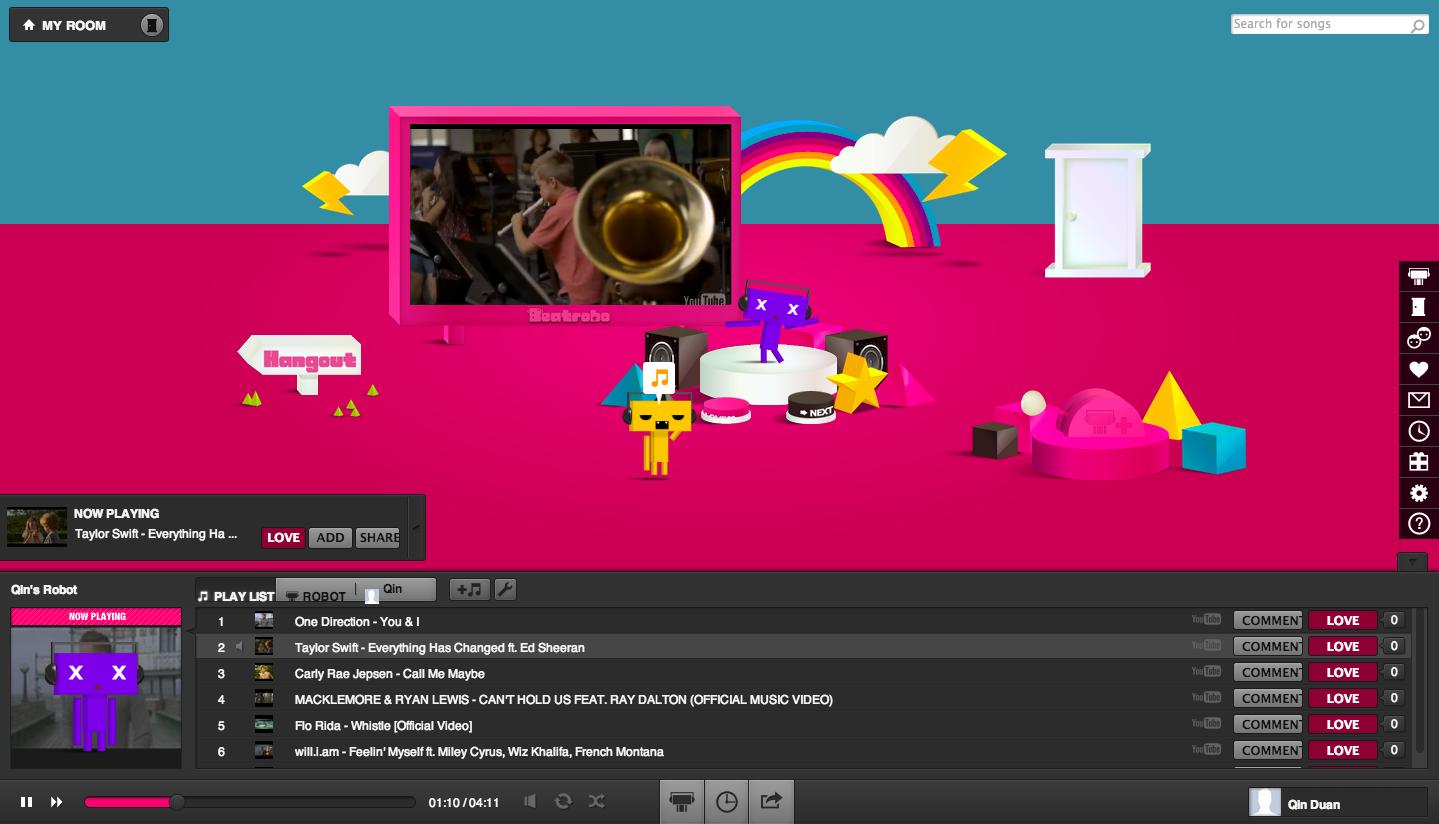1439x824 pixels.
Task: Pause the currently playing song
Action: (27, 801)
